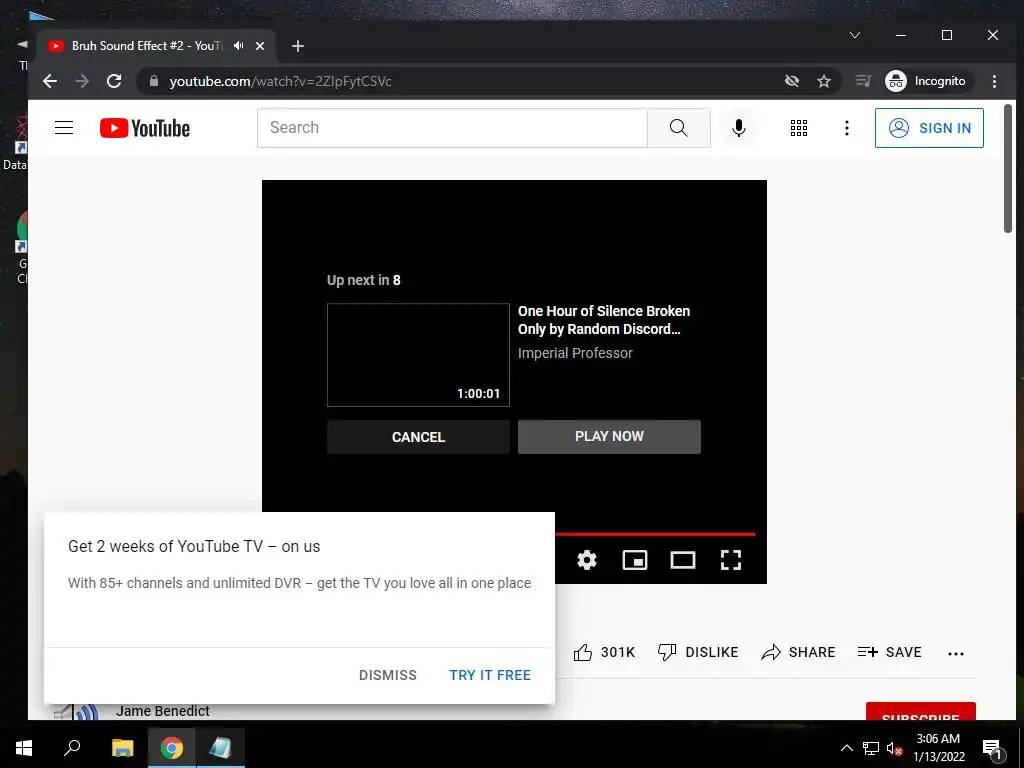Go back in Chrome
This screenshot has height=768, width=1024.
(x=50, y=81)
